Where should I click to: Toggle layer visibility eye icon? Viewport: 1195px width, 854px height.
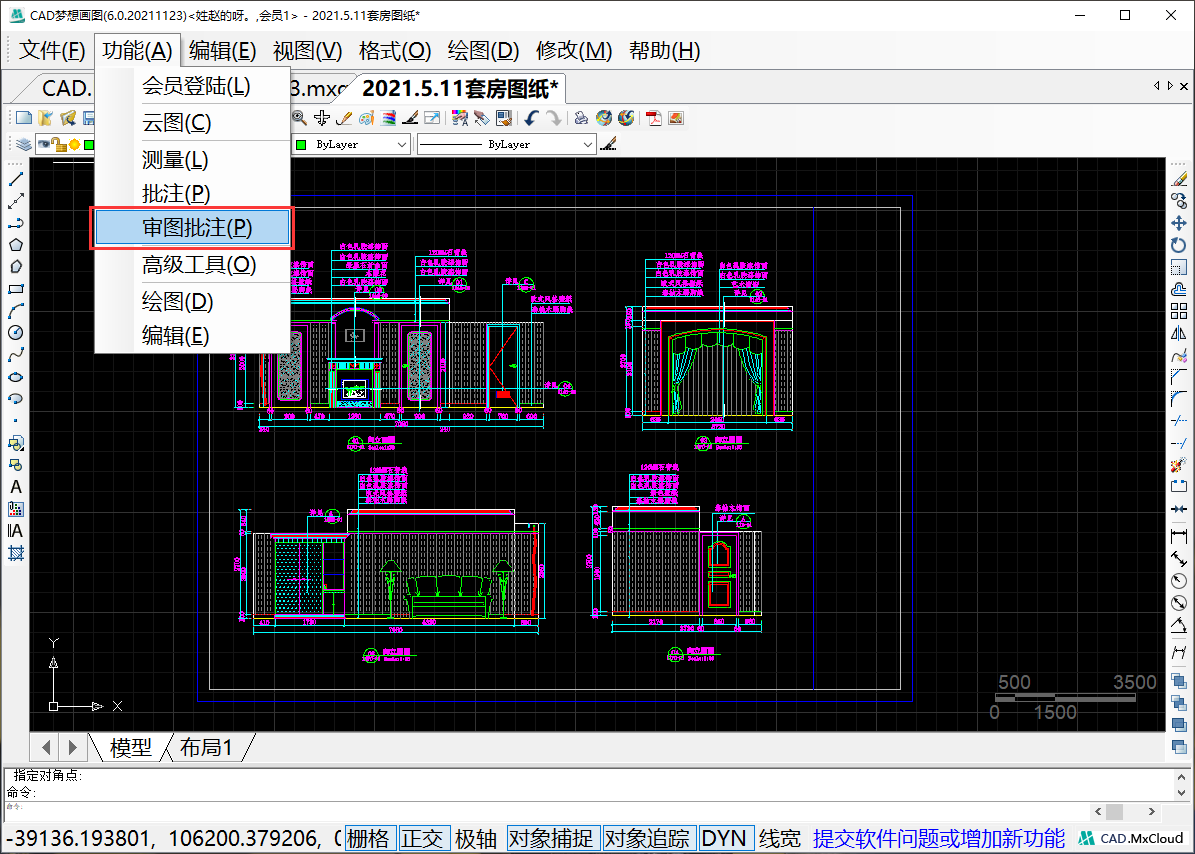[x=43, y=144]
